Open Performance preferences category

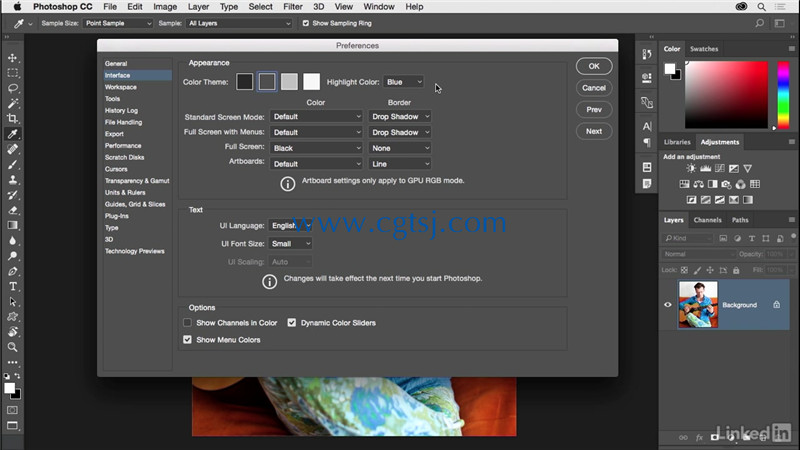(123, 146)
